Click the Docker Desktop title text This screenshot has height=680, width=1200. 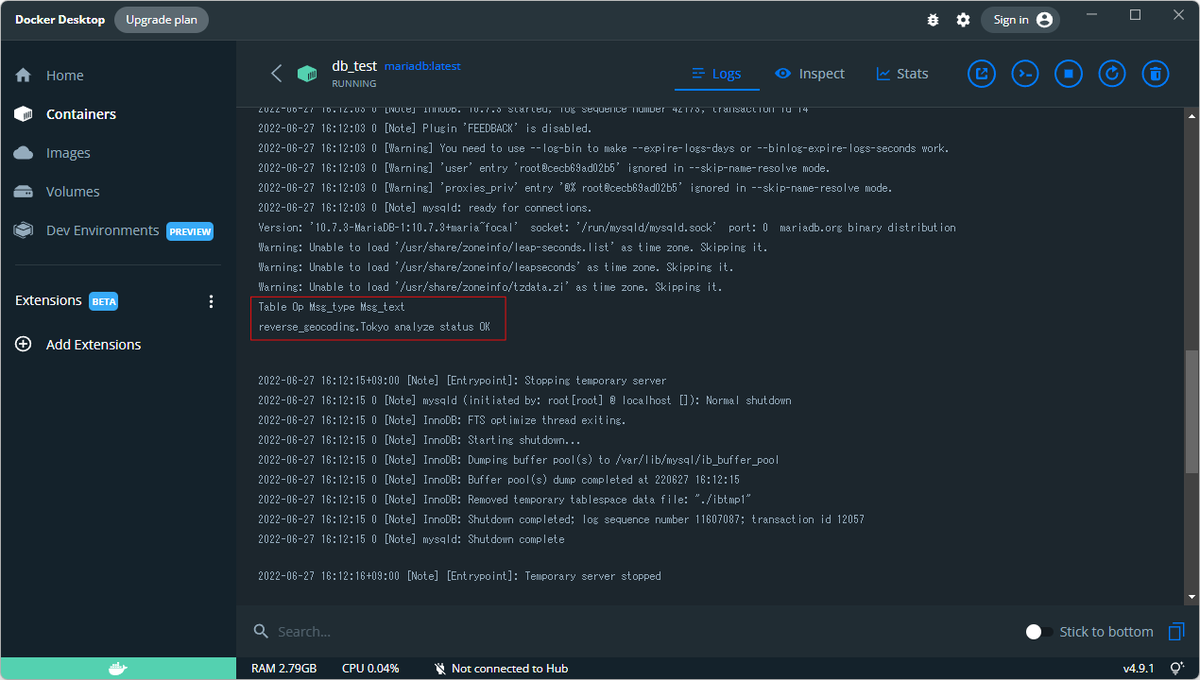[60, 19]
